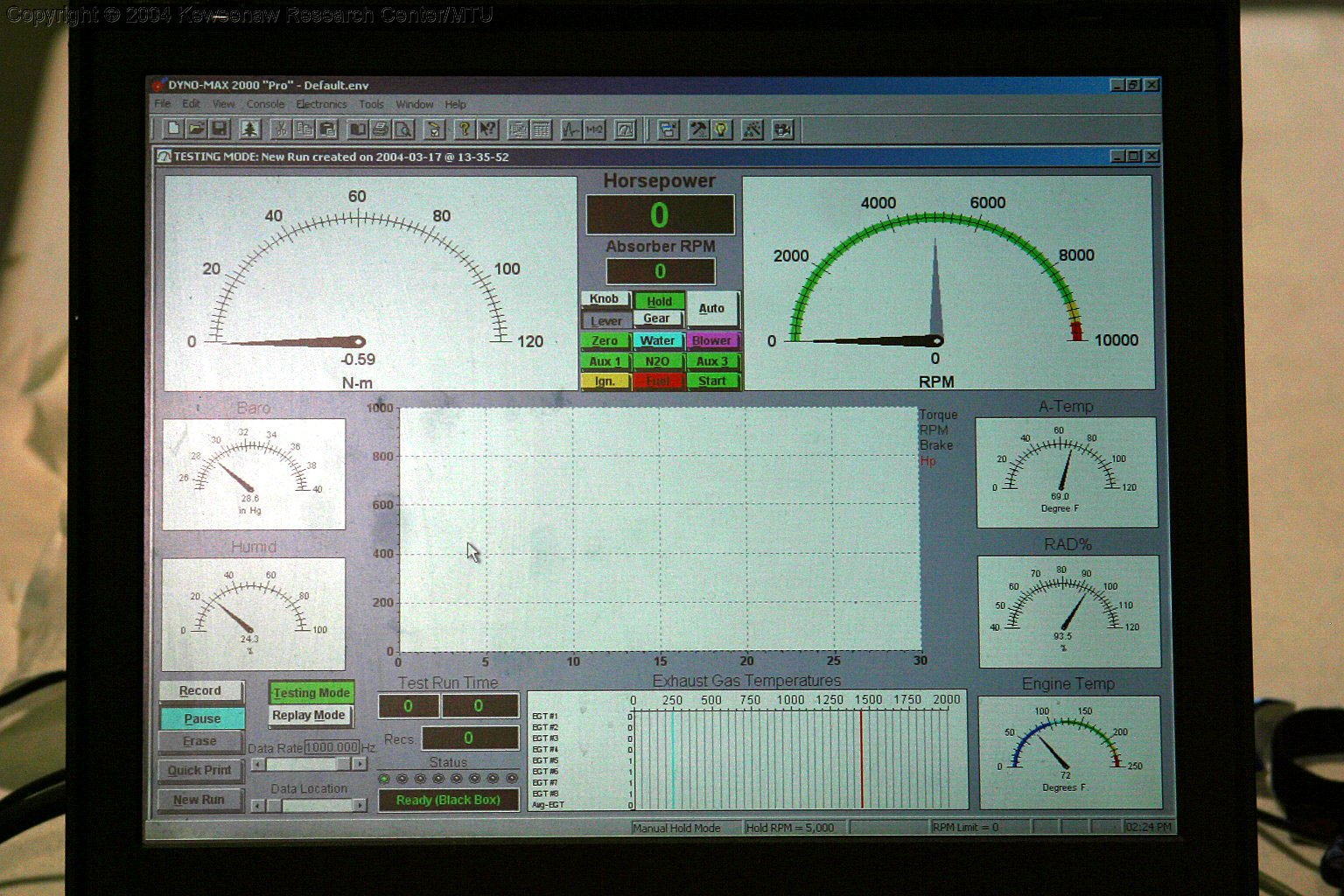Screen dimensions: 1344x896
Task: Toggle the N2O button
Action: [x=657, y=360]
